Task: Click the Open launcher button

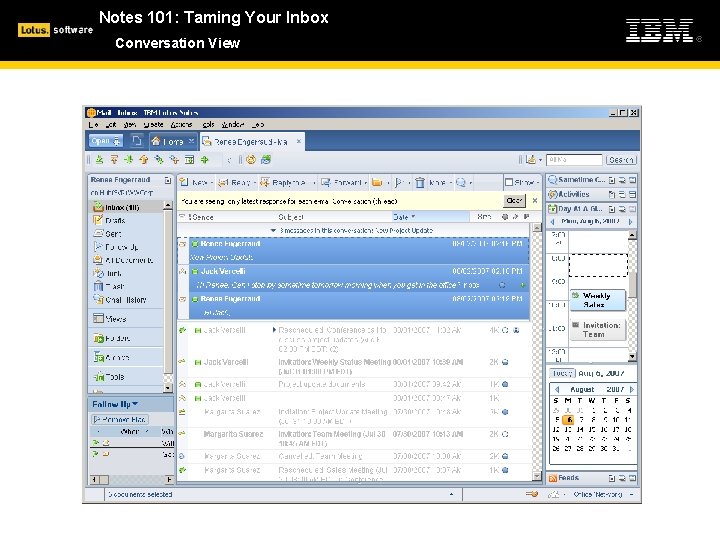Action: [105, 141]
